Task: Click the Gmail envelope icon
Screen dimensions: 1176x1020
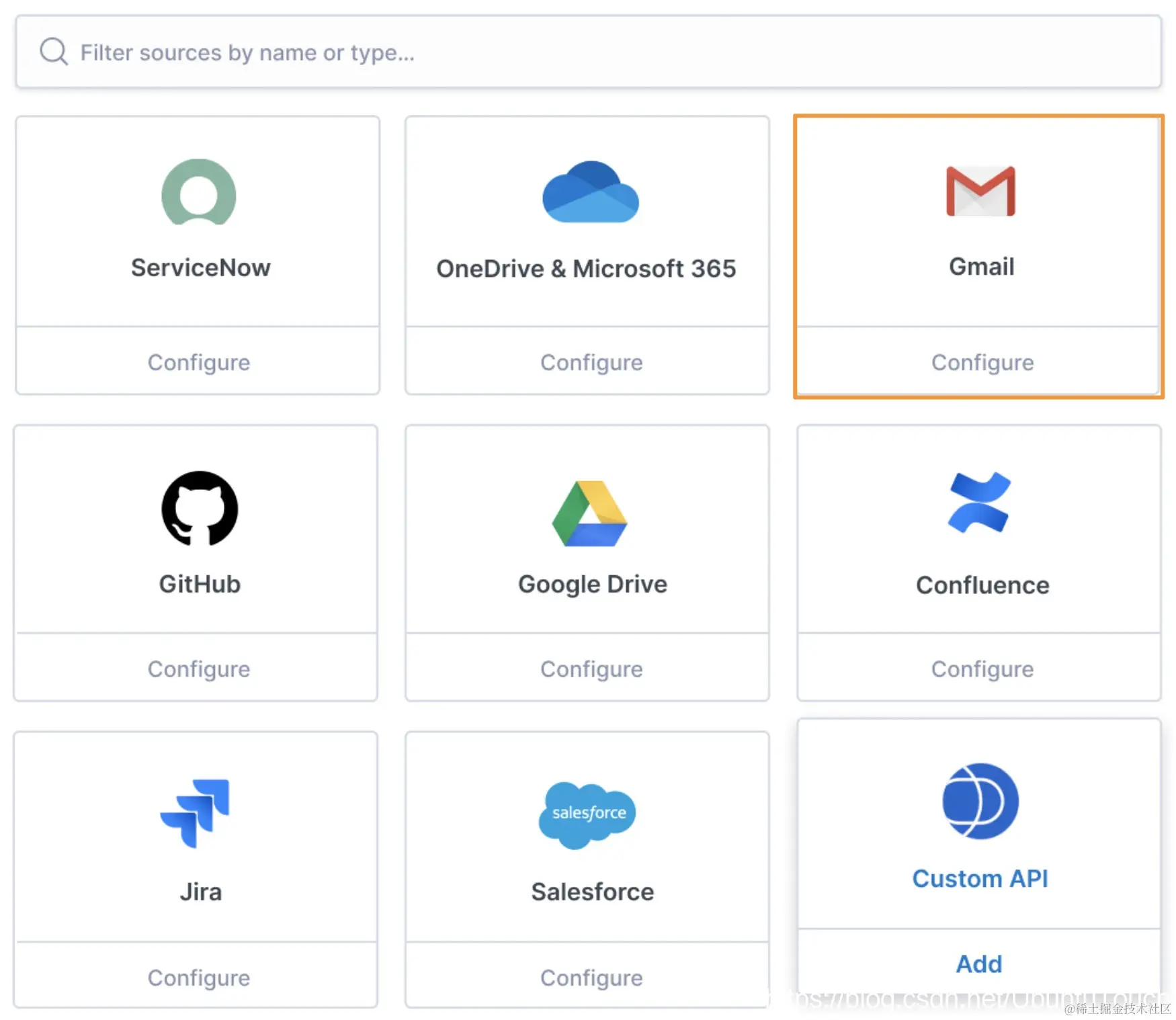Action: pyautogui.click(x=980, y=192)
